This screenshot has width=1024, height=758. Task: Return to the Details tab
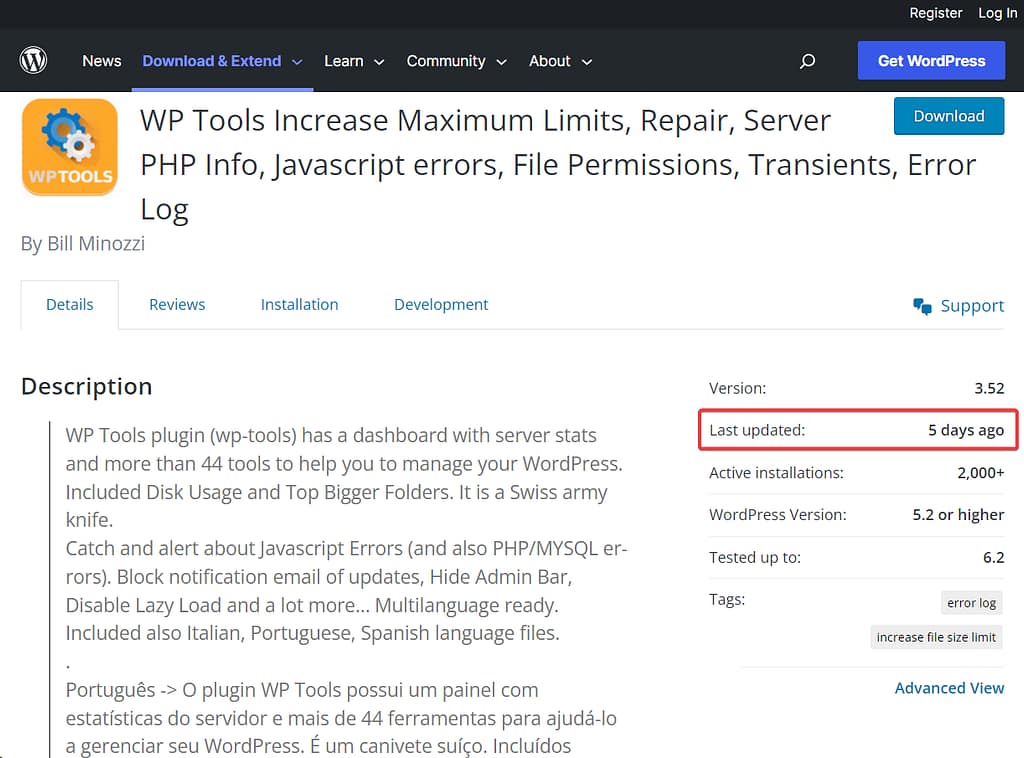[x=69, y=304]
